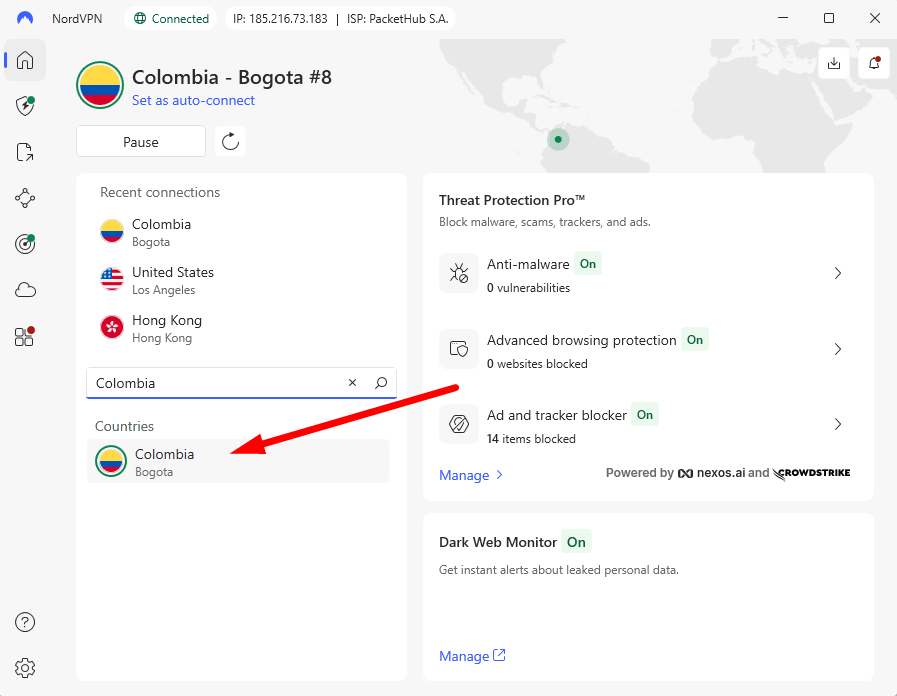The height and width of the screenshot is (696, 897).
Task: Open the Dedicated IP cloud icon
Action: (24, 290)
